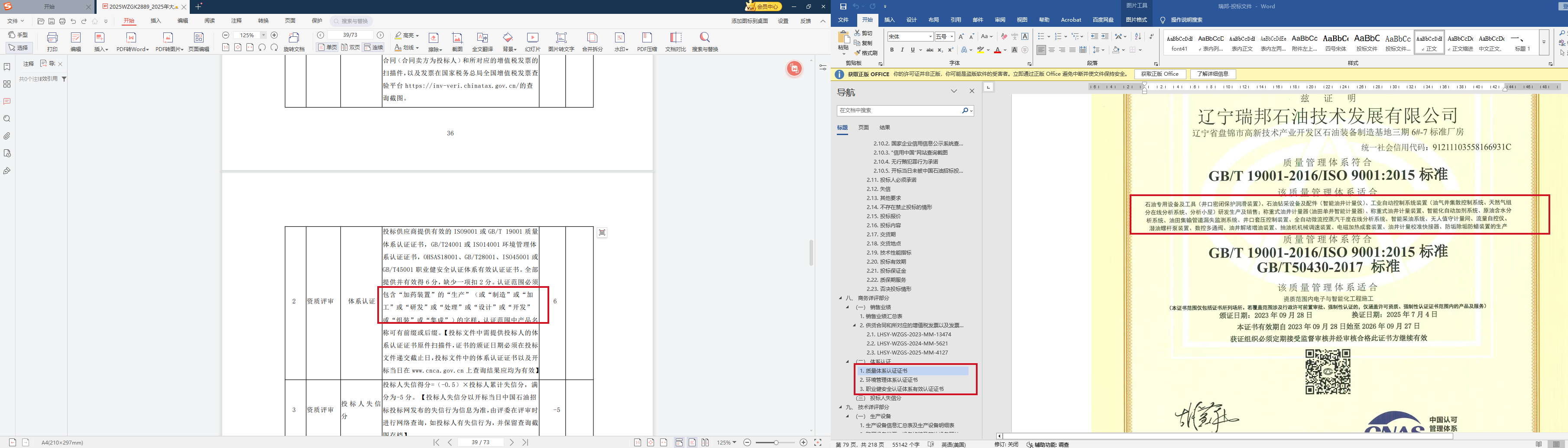Click the zoom slider in PDF status bar
The image size is (1568, 448).
coord(775,442)
